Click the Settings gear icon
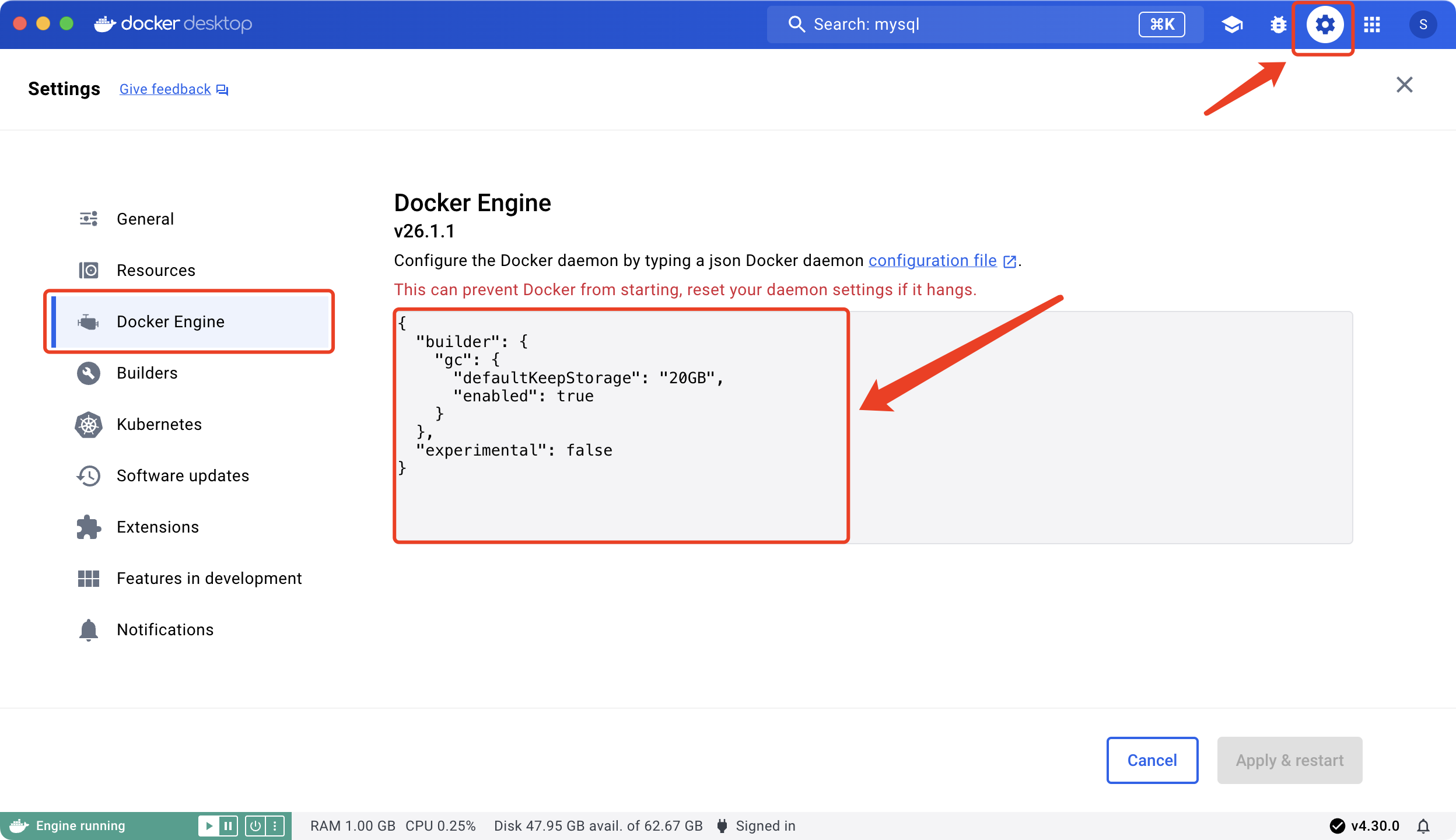The image size is (1456, 840). (x=1325, y=24)
